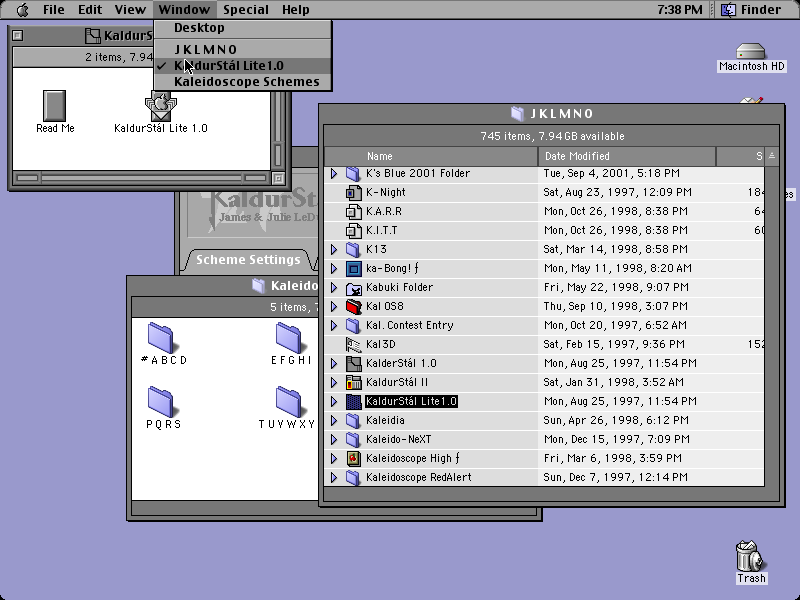The height and width of the screenshot is (600, 800).
Task: Click the Kaleido-NeXT folder icon
Action: pos(353,439)
